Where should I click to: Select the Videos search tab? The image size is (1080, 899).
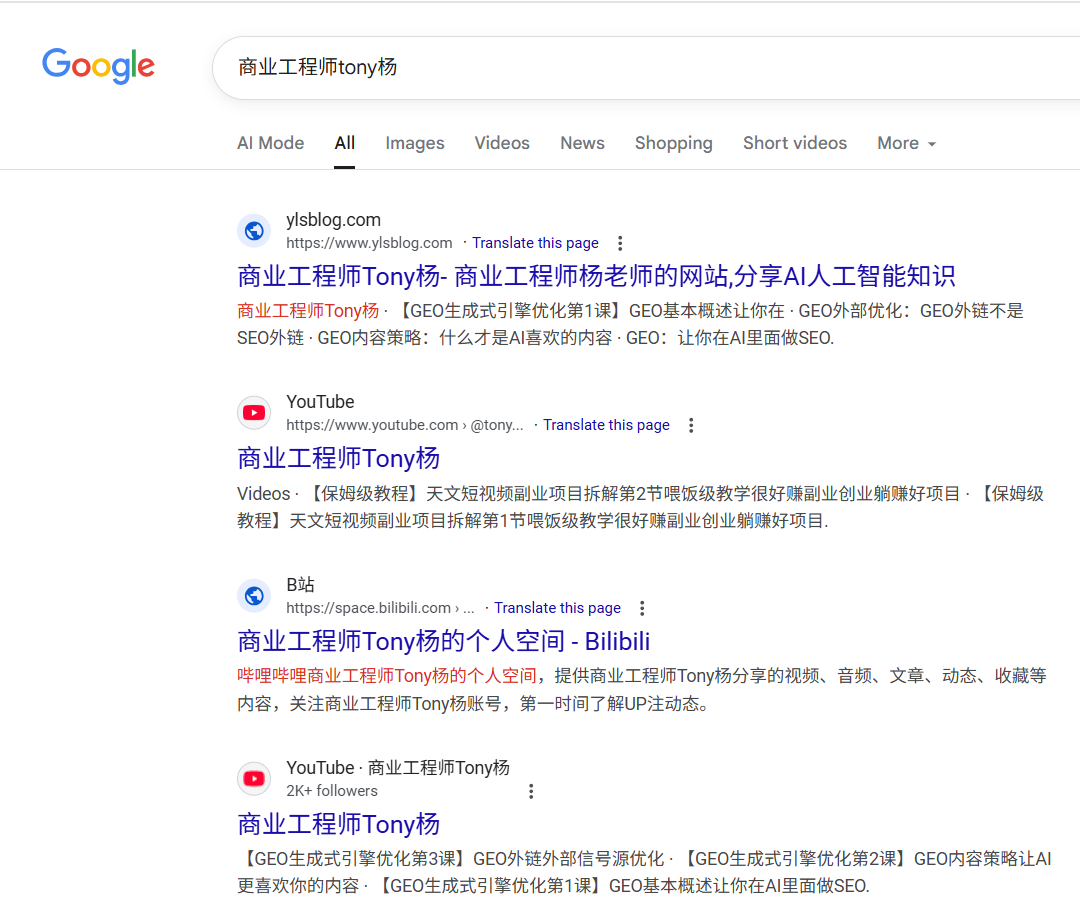(x=502, y=143)
